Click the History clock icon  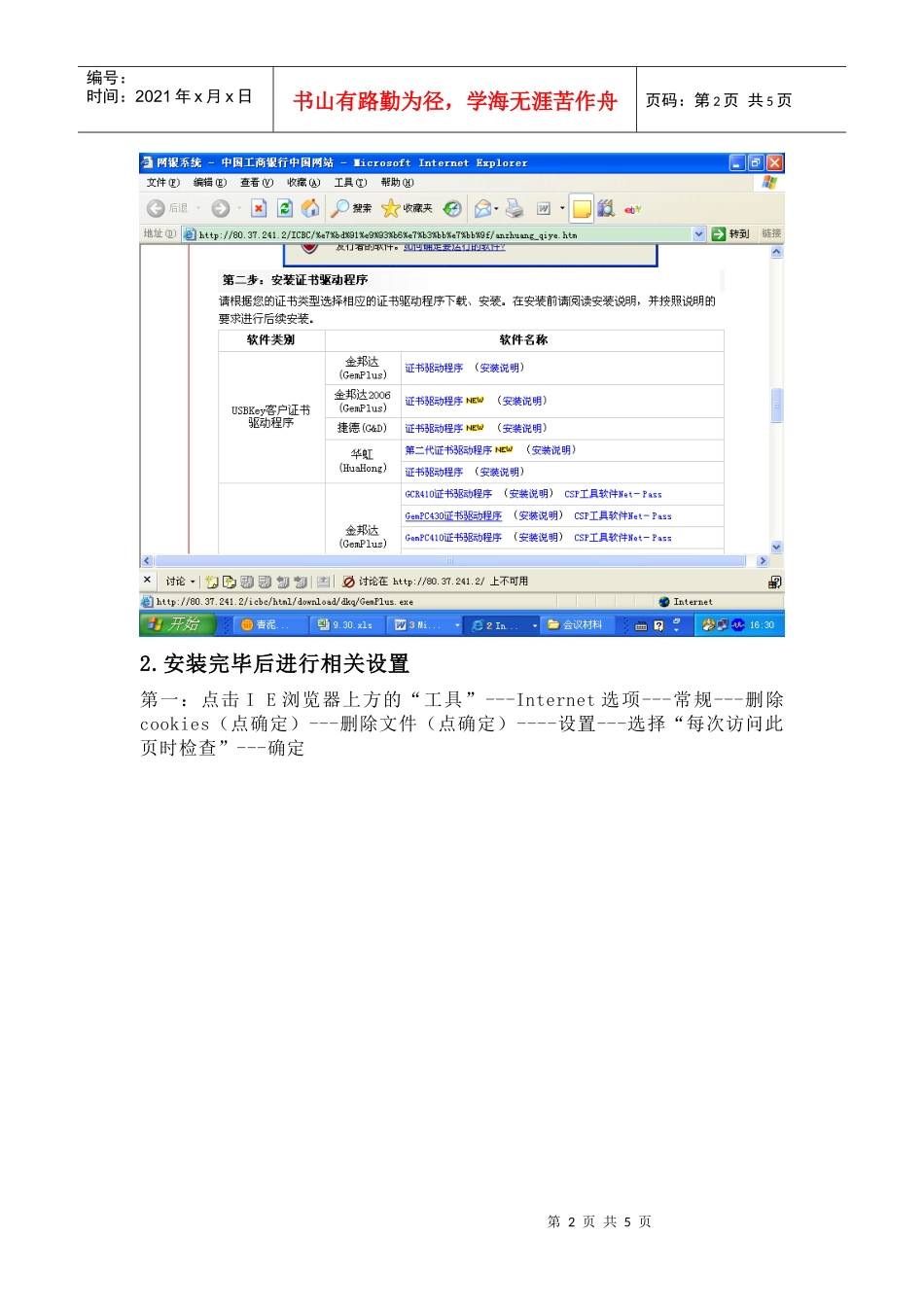[452, 208]
